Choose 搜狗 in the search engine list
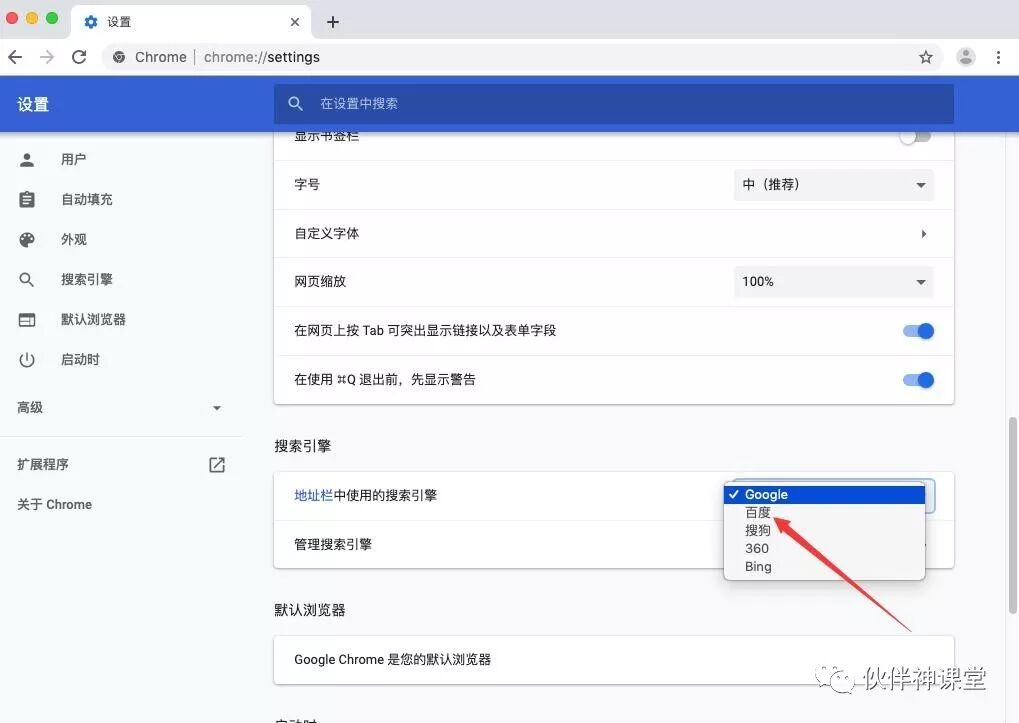This screenshot has width=1019, height=723. pyautogui.click(x=824, y=531)
